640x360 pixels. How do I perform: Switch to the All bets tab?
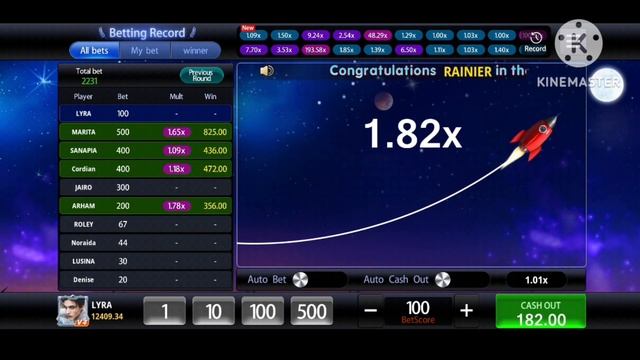pos(94,51)
